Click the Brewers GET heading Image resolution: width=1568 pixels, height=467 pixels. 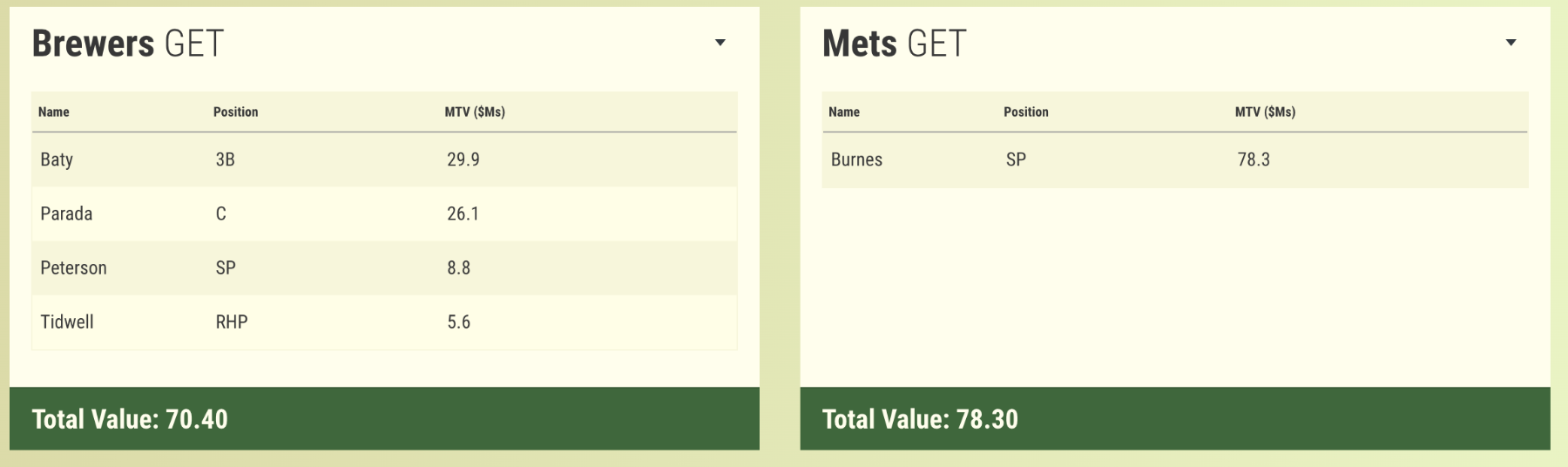[128, 44]
